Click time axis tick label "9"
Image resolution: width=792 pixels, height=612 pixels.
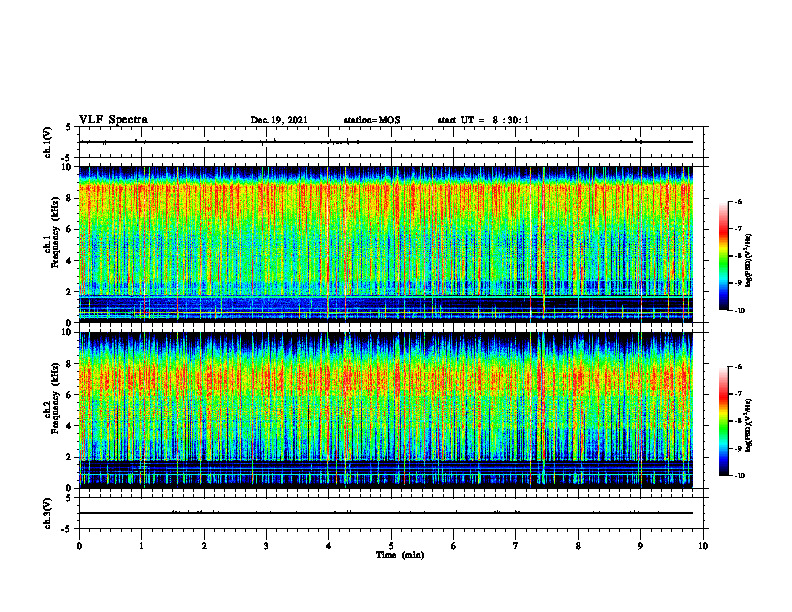(640, 546)
